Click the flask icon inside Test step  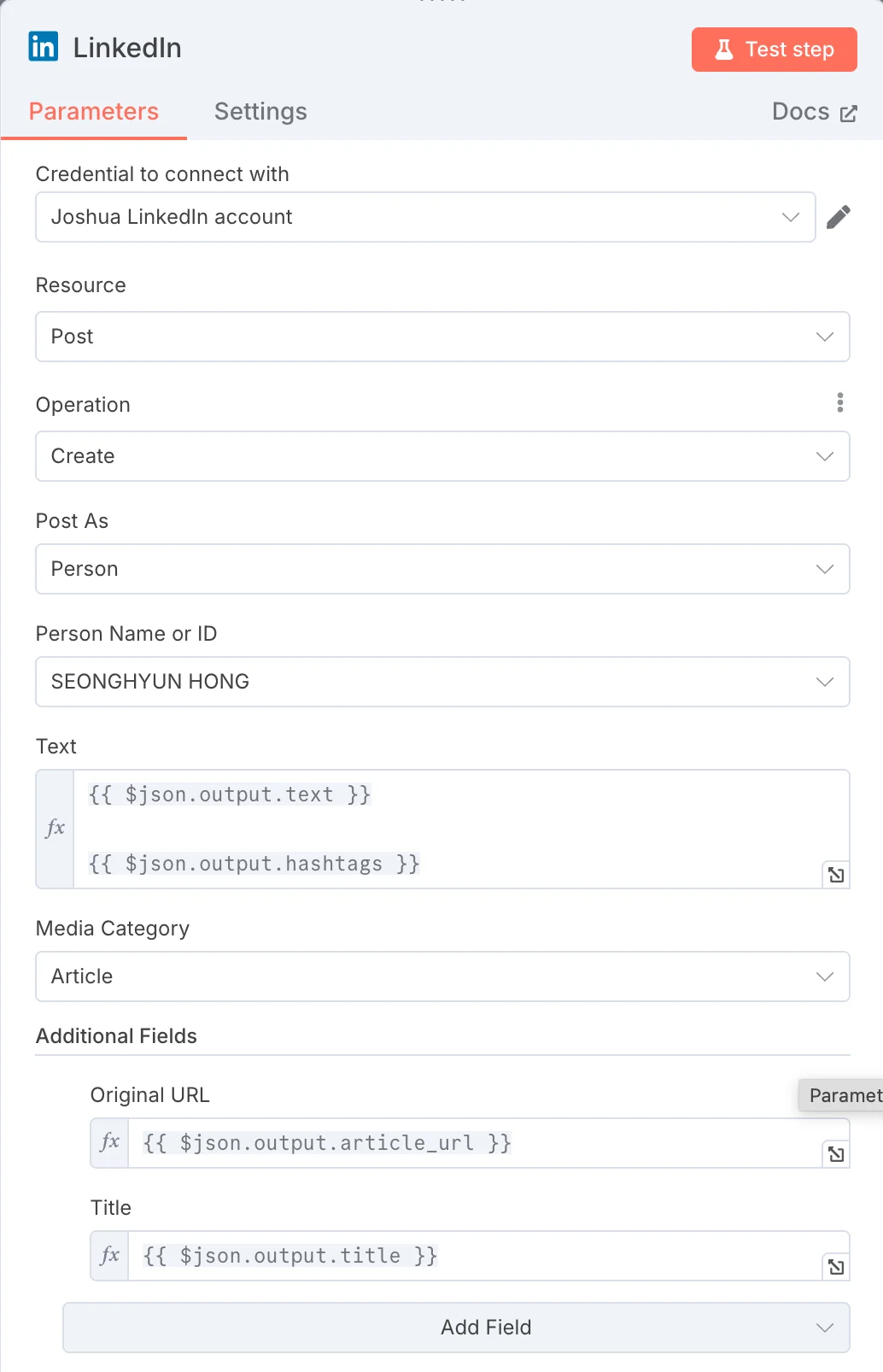(x=724, y=50)
